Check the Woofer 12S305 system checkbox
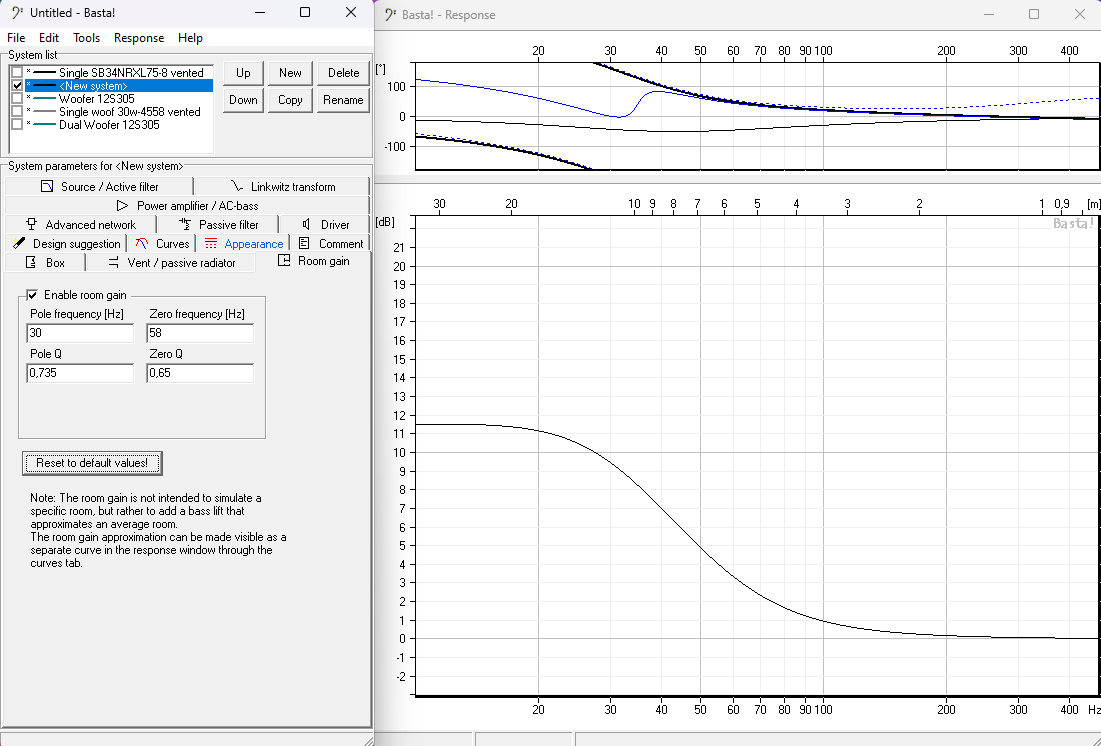 [x=17, y=99]
